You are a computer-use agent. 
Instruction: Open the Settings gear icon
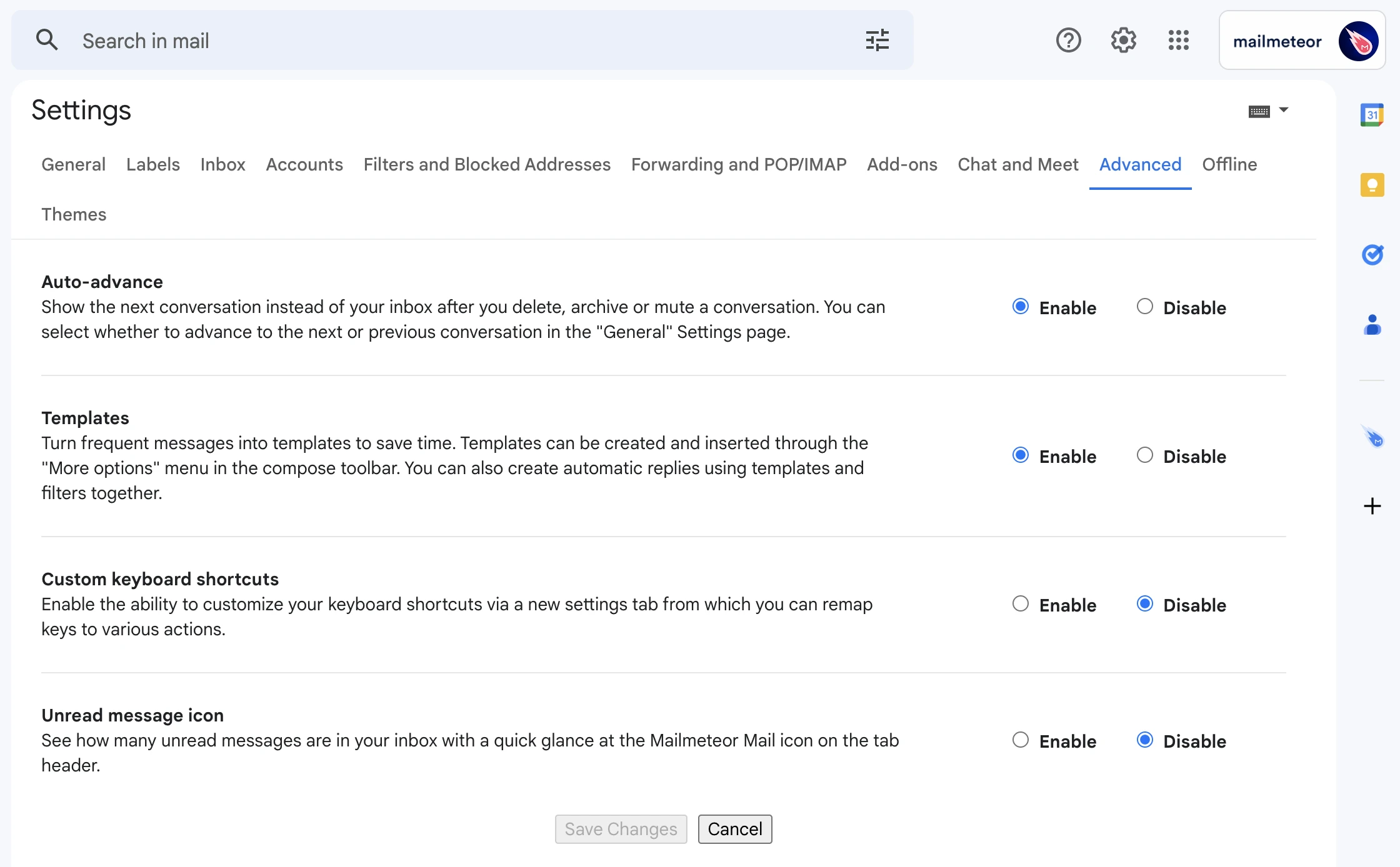pyautogui.click(x=1124, y=41)
